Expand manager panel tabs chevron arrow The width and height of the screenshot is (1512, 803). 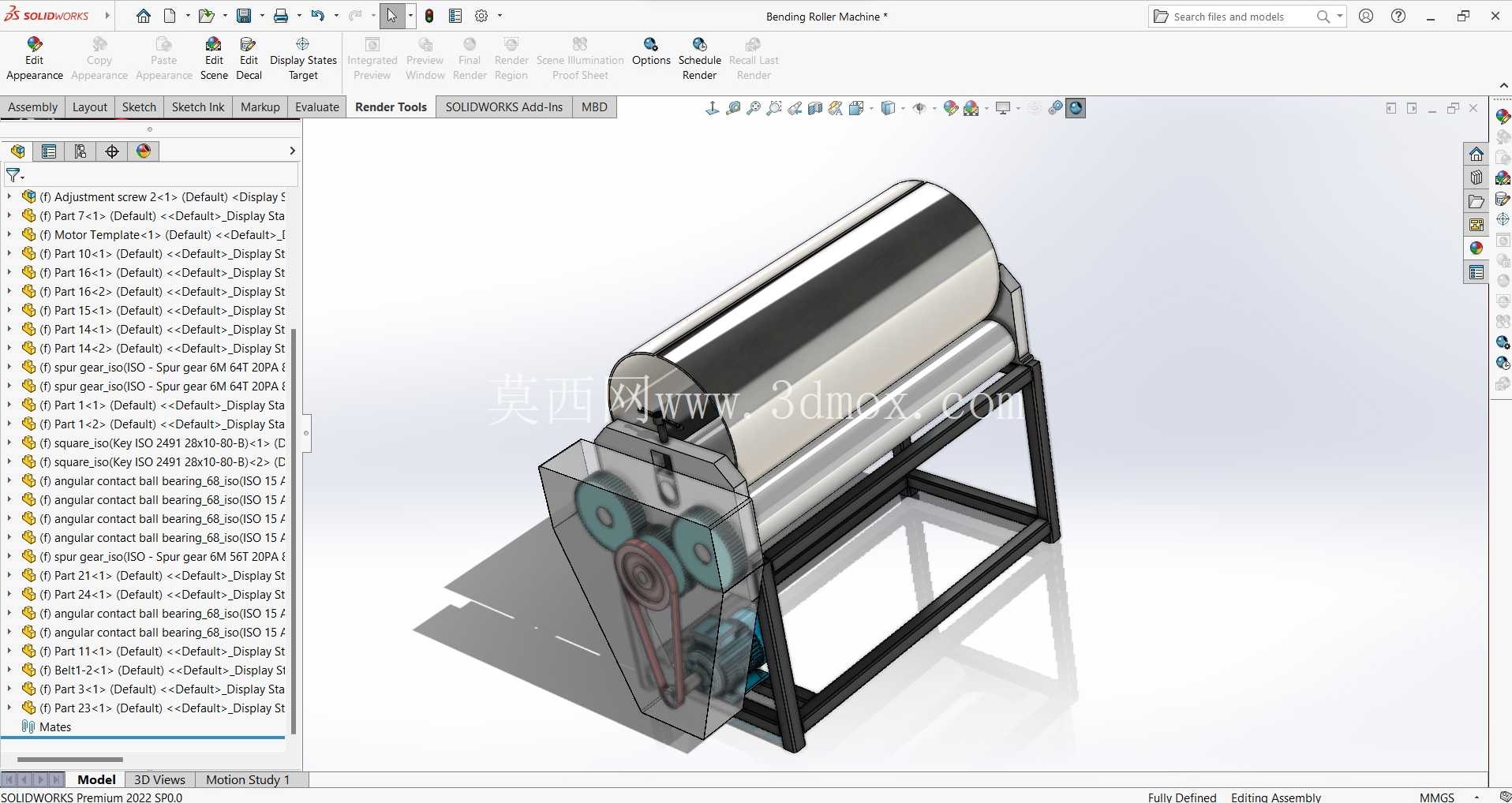click(292, 151)
